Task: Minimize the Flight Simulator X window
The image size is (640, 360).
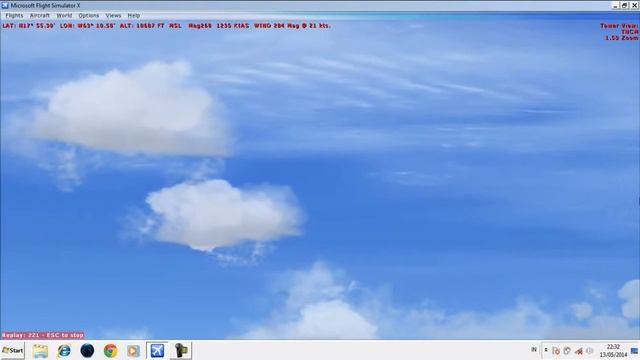Action: (616, 5)
